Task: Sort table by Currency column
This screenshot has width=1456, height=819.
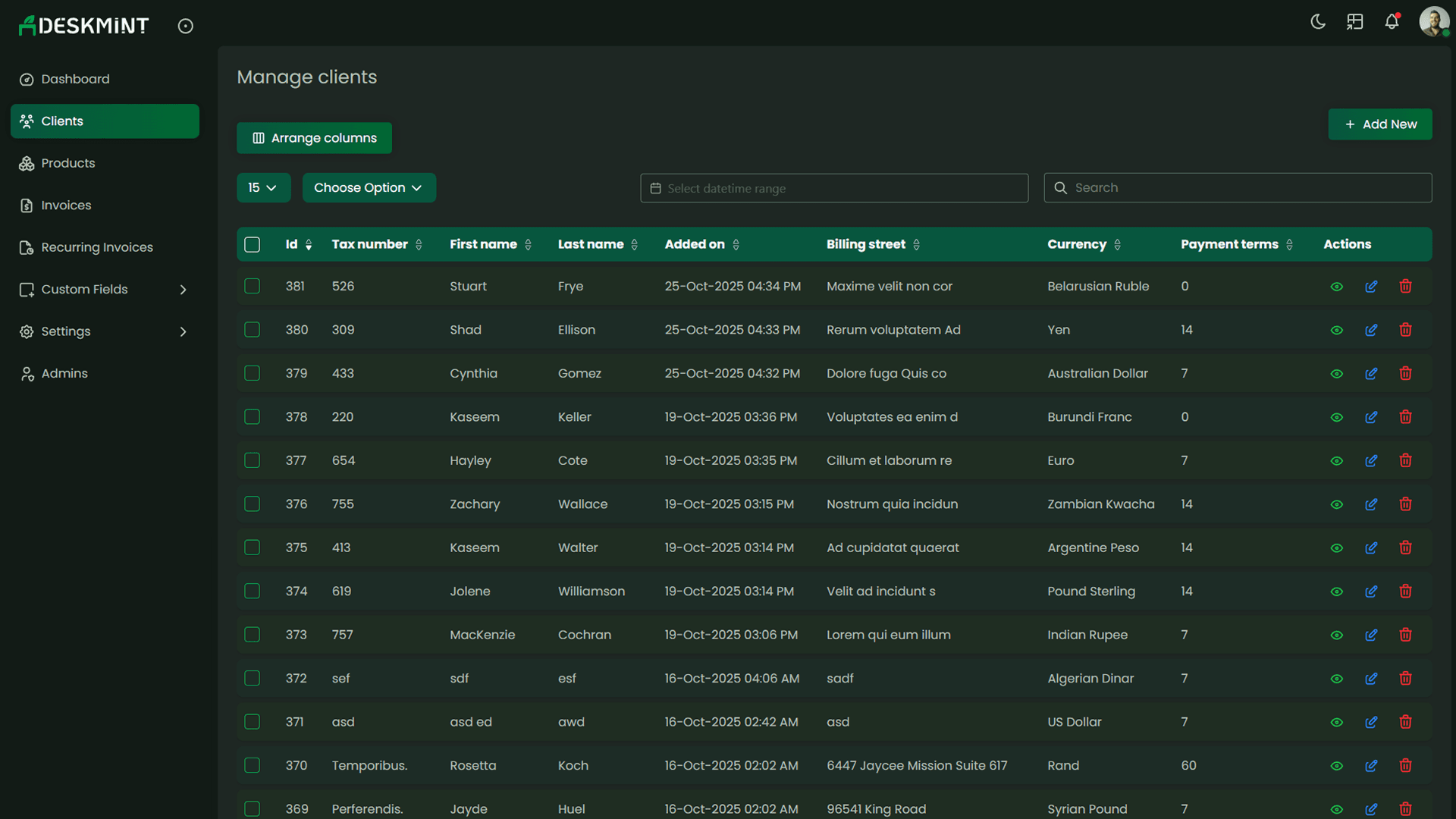Action: click(x=1117, y=244)
